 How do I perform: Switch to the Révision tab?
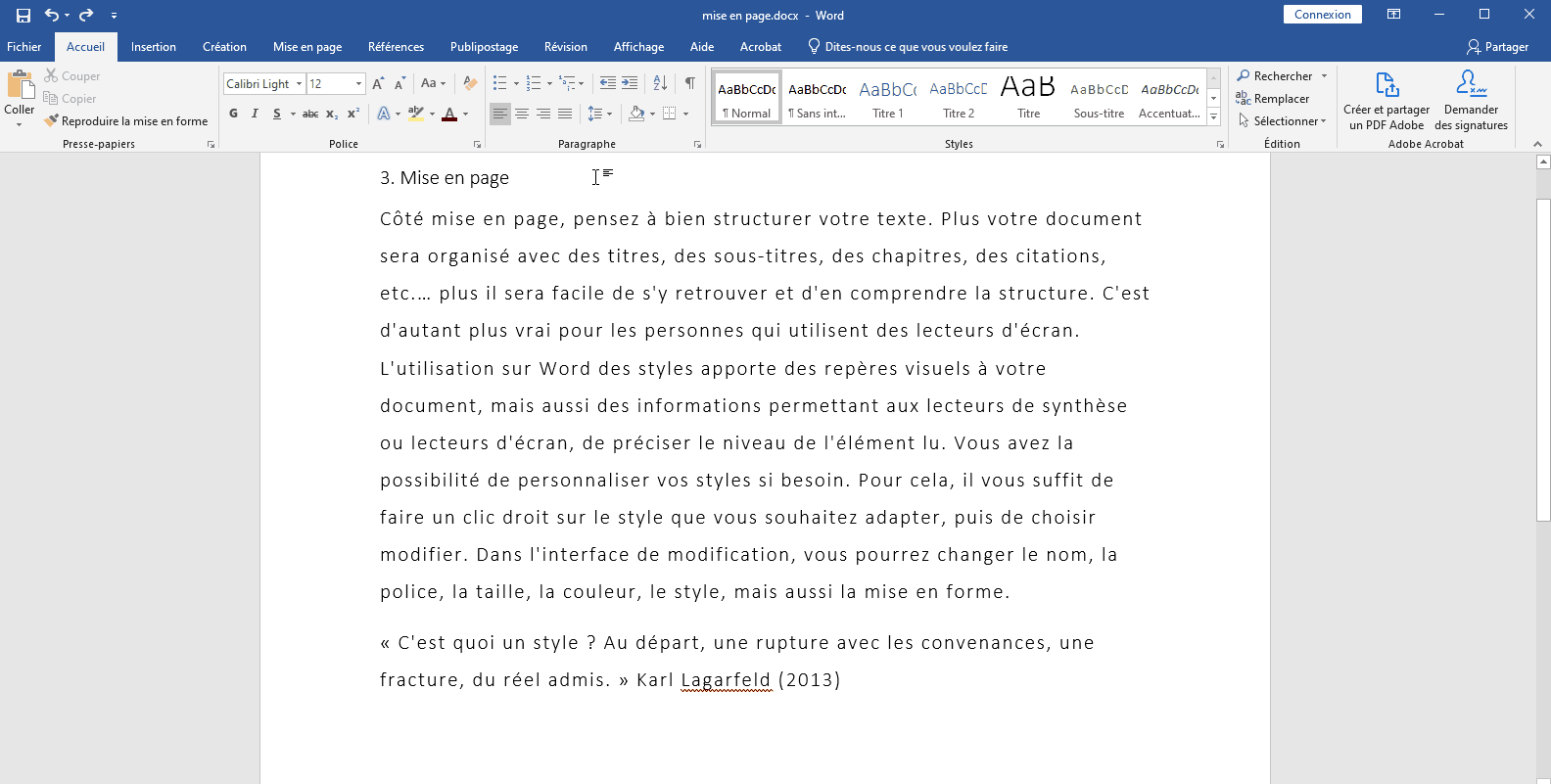point(566,46)
